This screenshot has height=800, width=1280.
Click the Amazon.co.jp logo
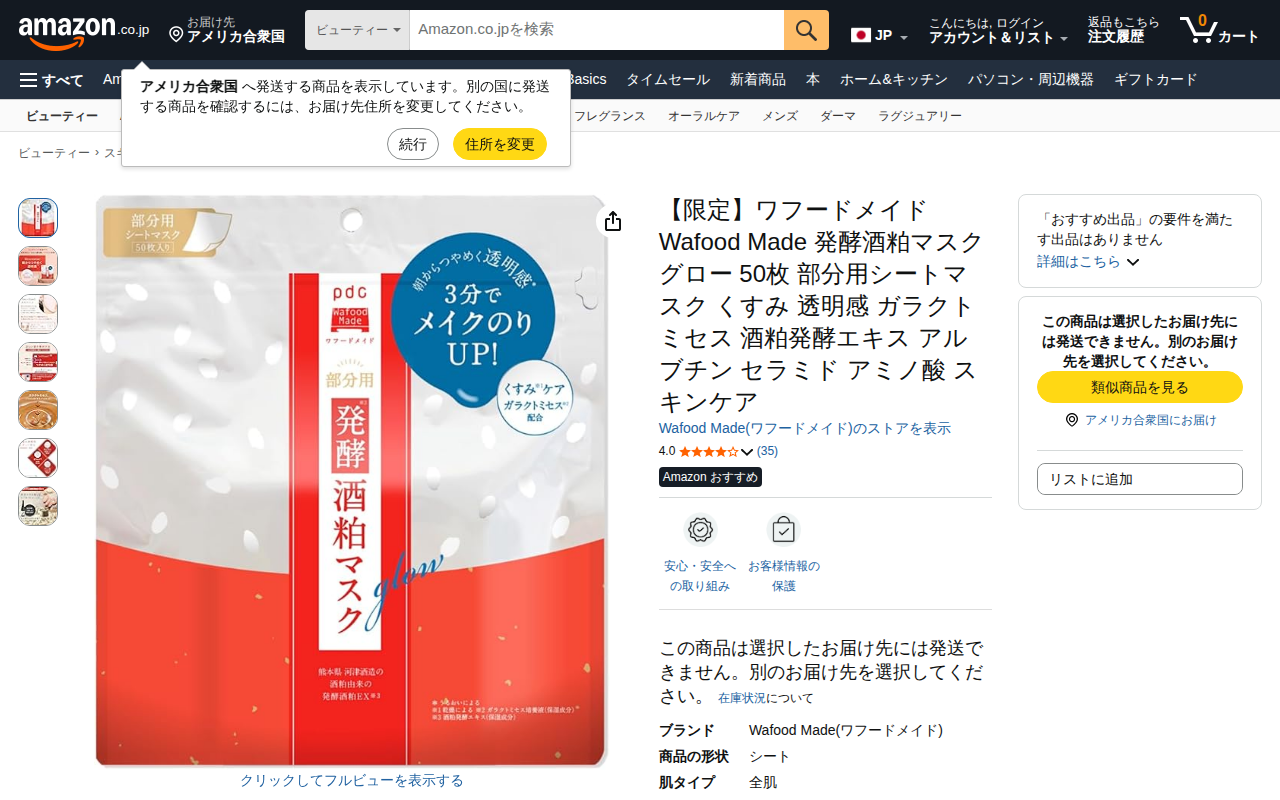[83, 31]
